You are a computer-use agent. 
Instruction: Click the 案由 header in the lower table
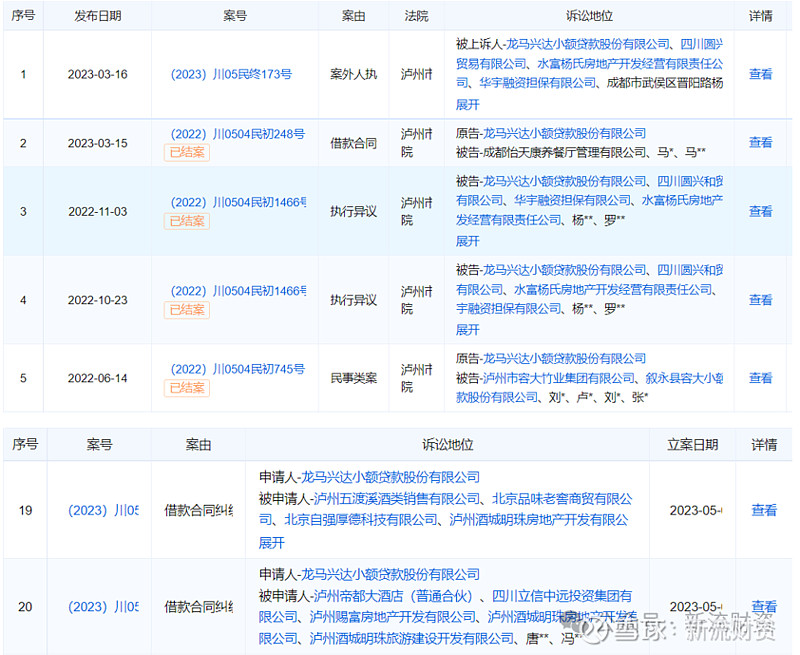198,444
